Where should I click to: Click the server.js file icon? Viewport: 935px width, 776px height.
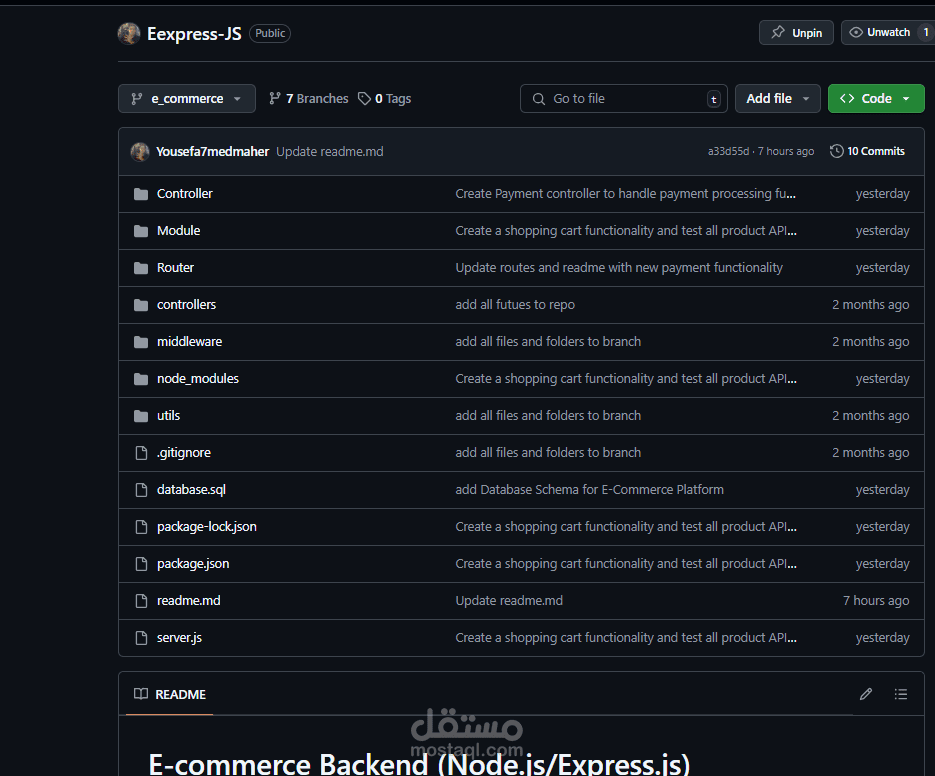click(x=141, y=638)
